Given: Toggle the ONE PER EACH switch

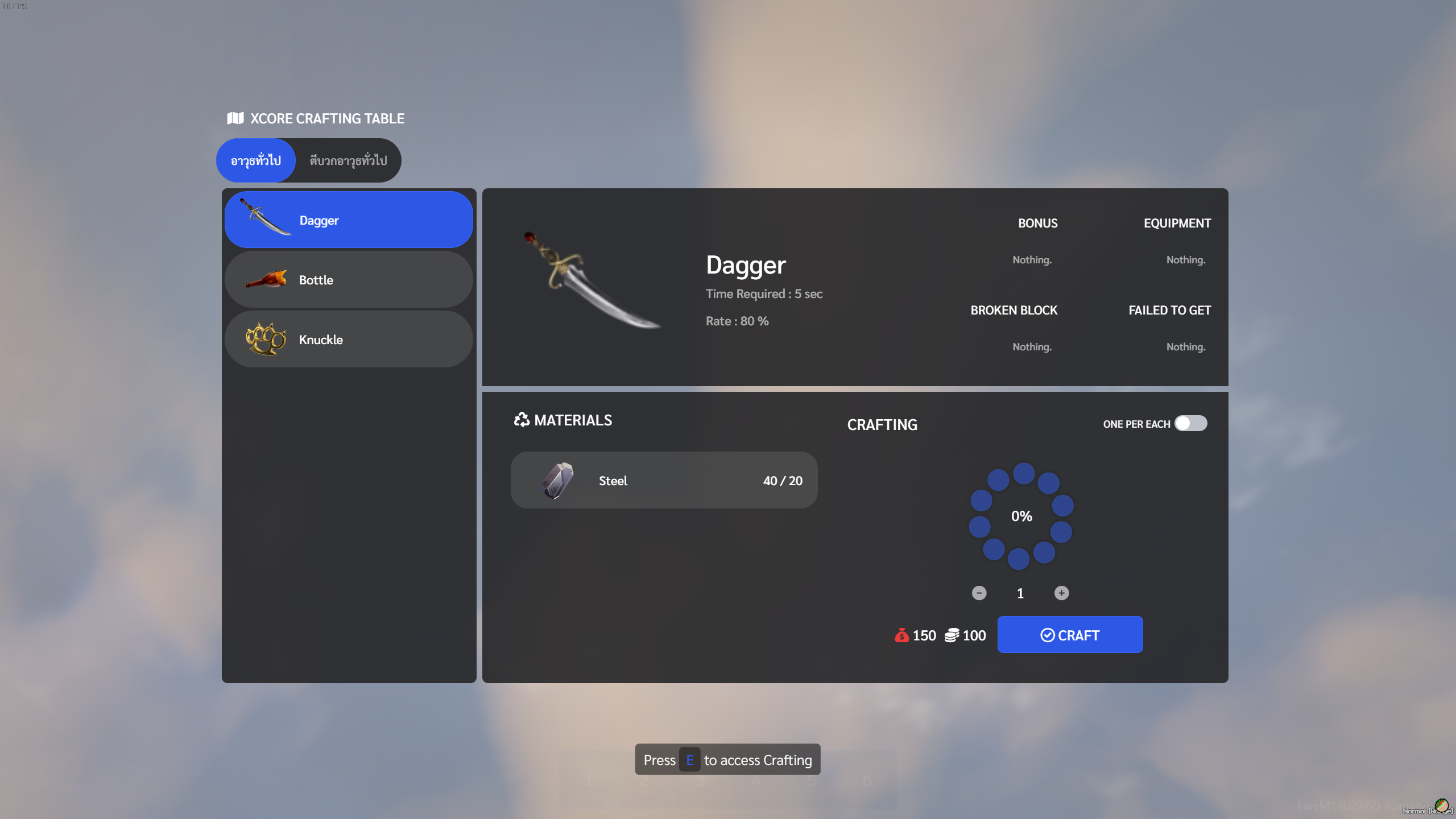Looking at the screenshot, I should (1190, 423).
